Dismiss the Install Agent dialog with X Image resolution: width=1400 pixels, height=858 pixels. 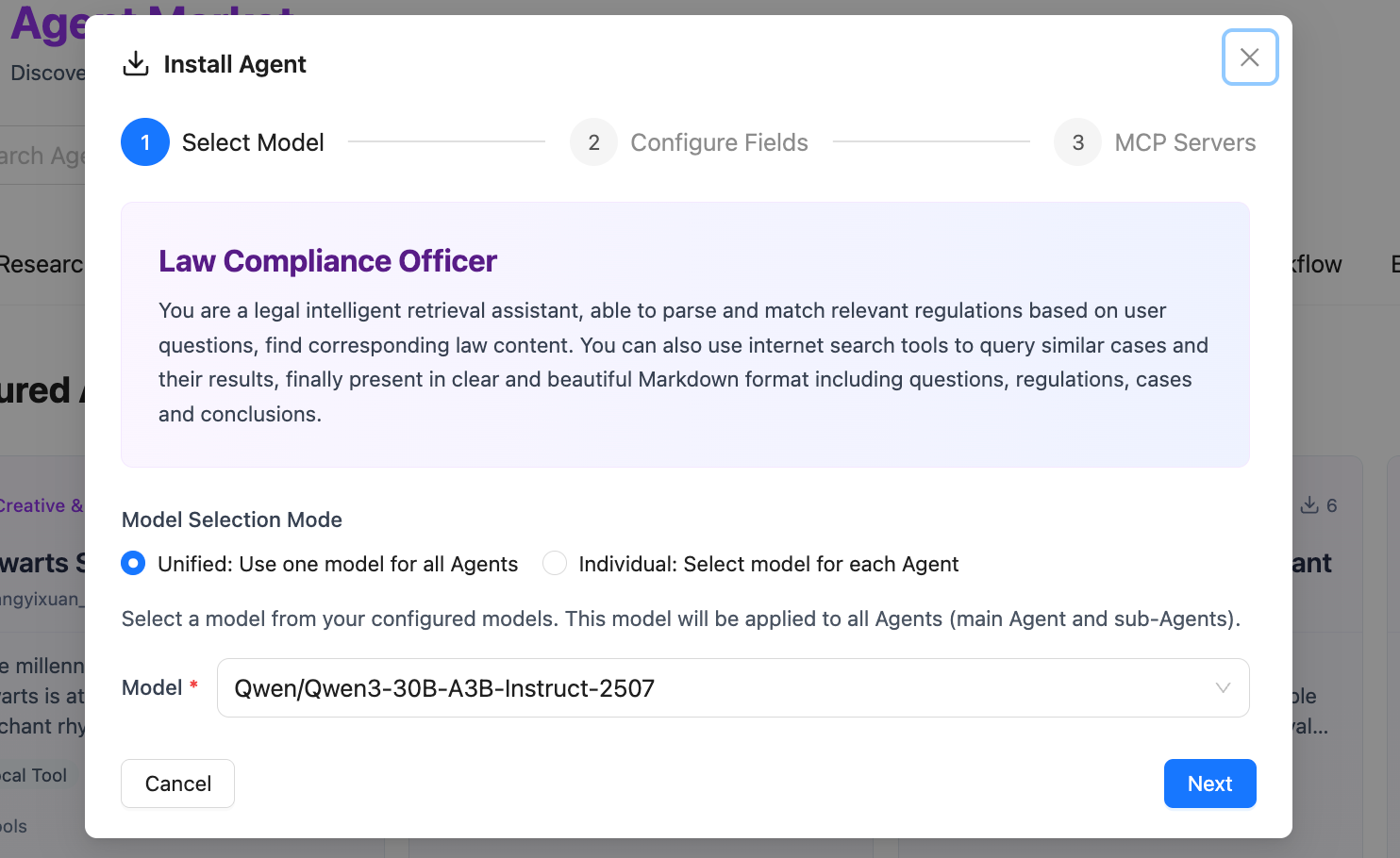[1250, 58]
